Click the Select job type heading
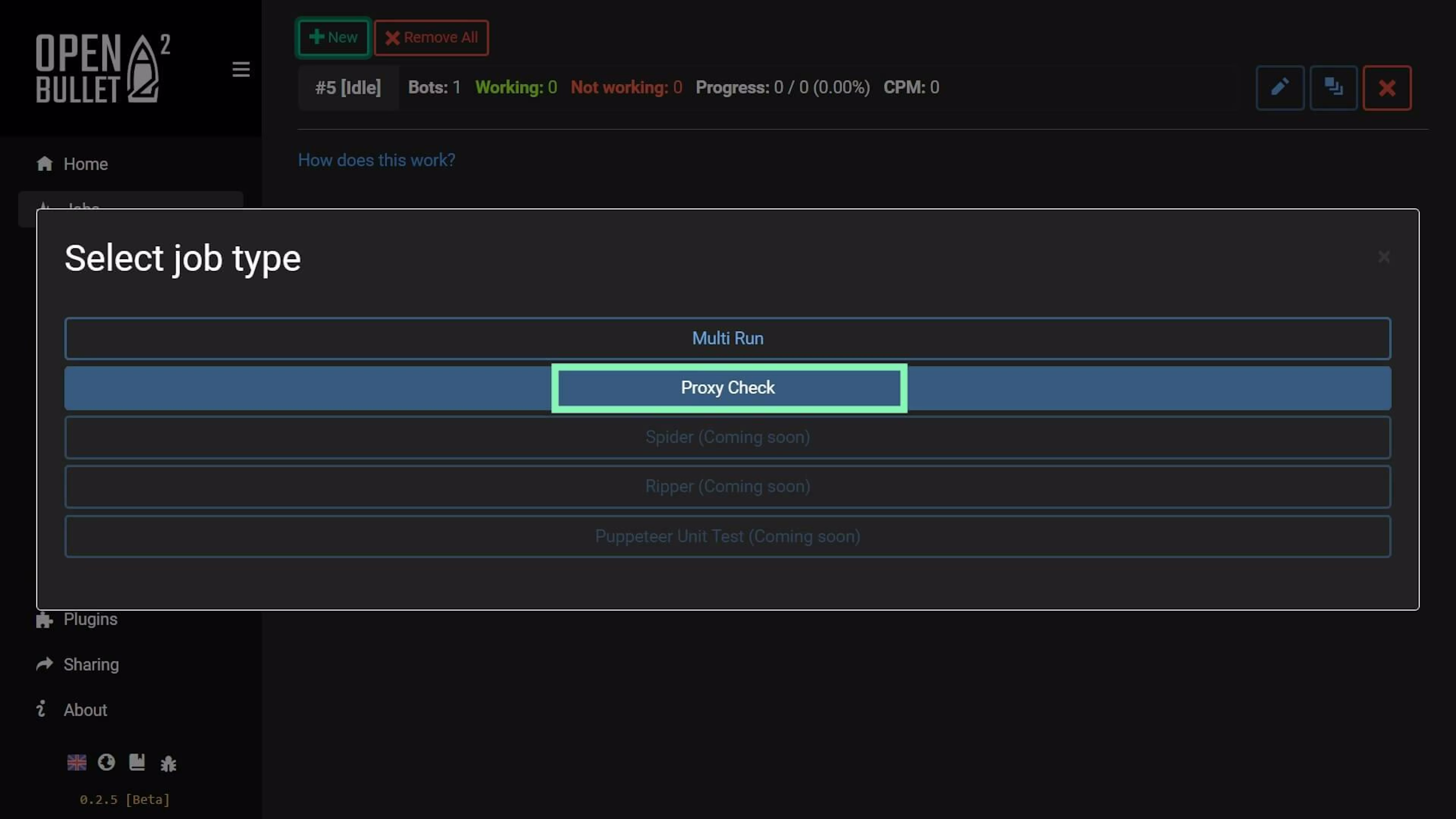 pos(182,258)
